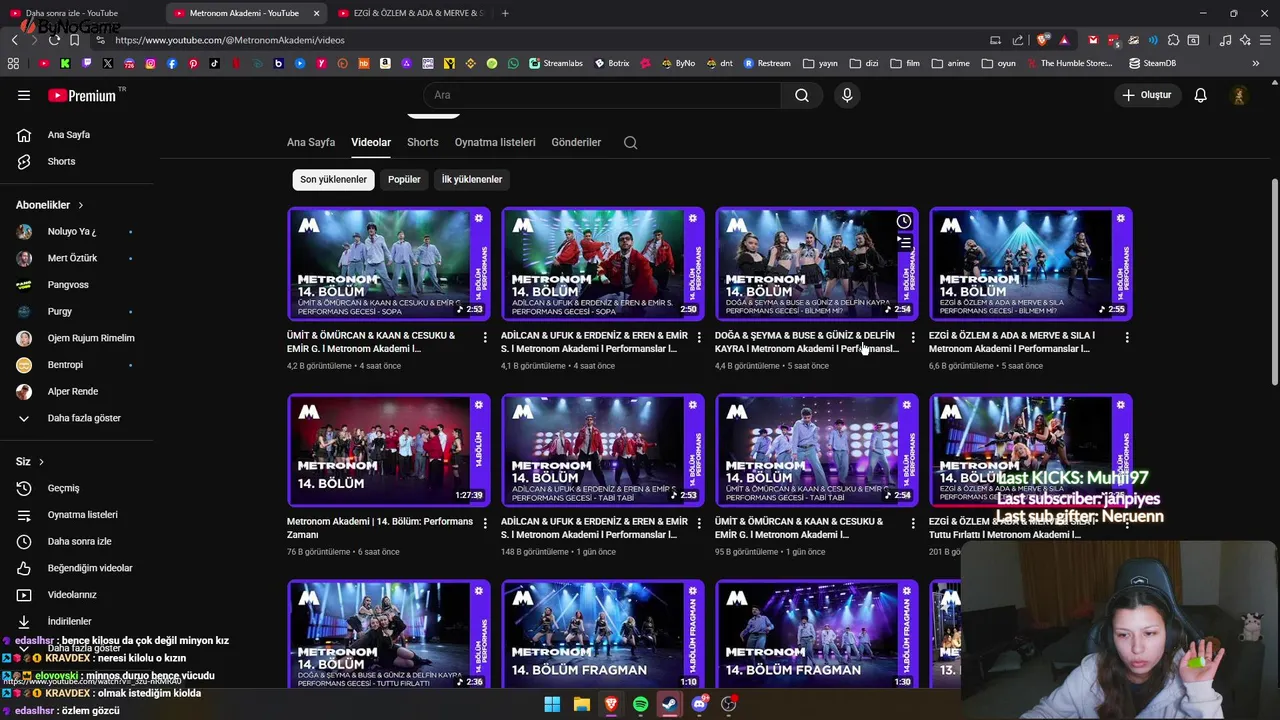1280x720 pixels.
Task: Select the Son yüklenenler filter chip
Action: [333, 179]
